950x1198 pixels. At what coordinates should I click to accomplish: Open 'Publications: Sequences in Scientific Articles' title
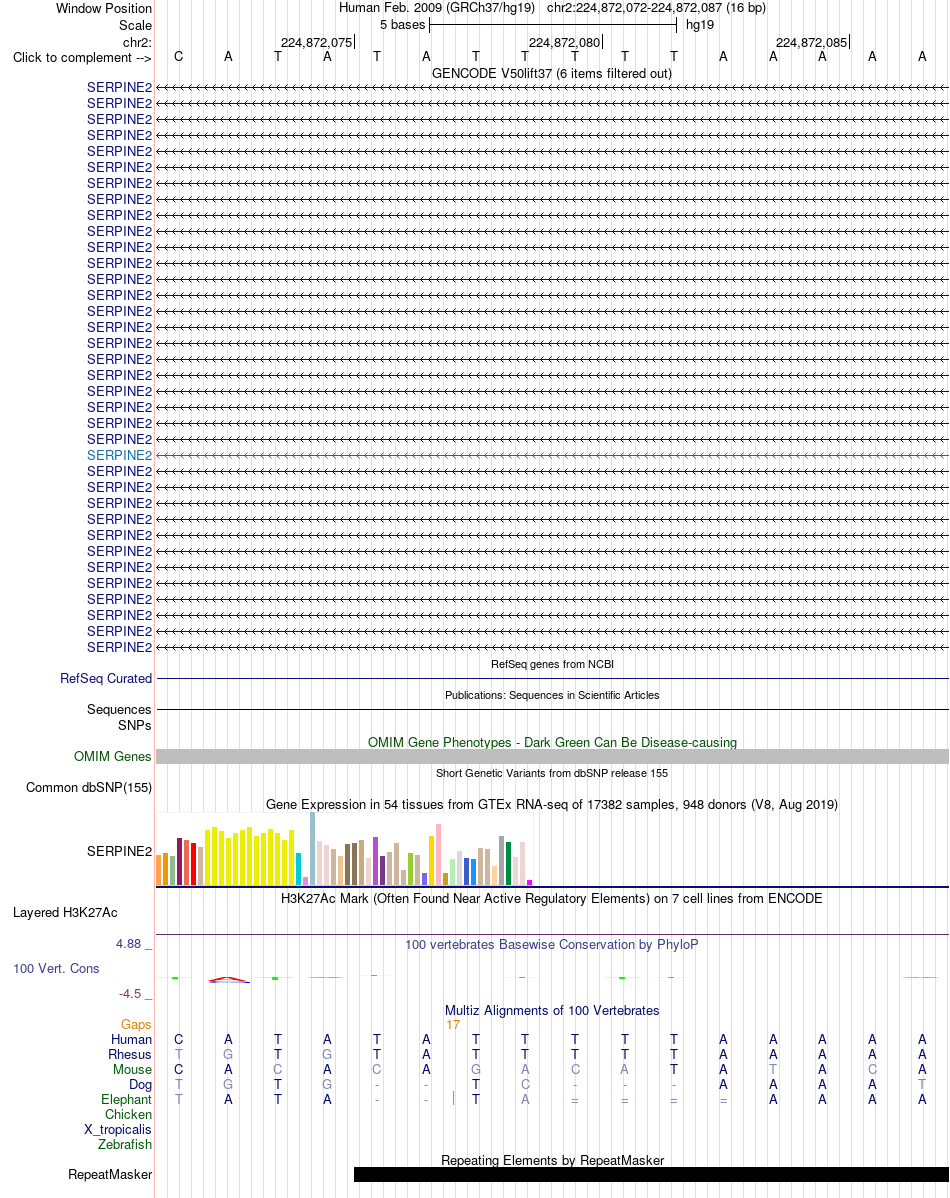point(552,695)
